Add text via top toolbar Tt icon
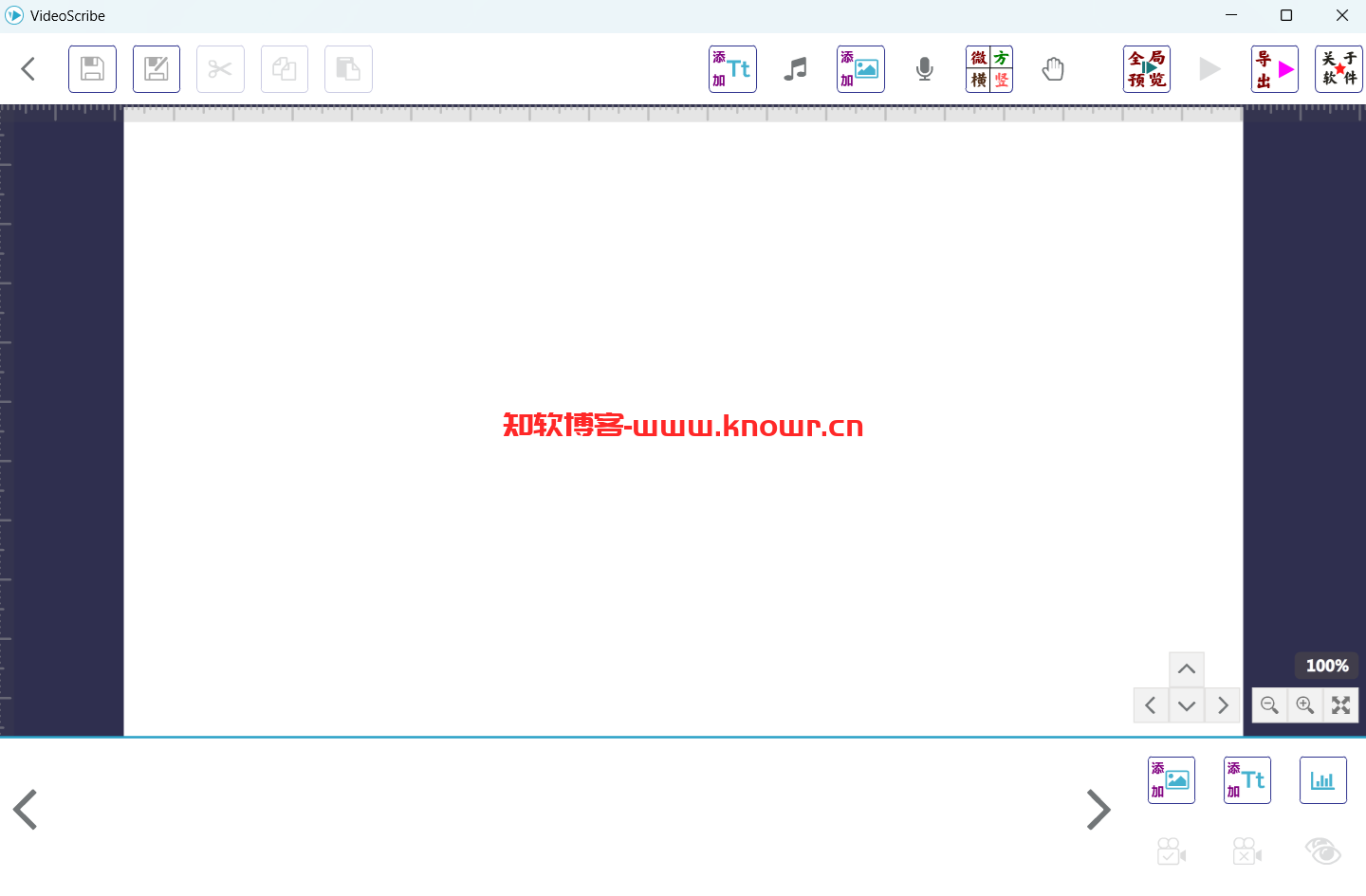Image resolution: width=1366 pixels, height=896 pixels. point(732,69)
